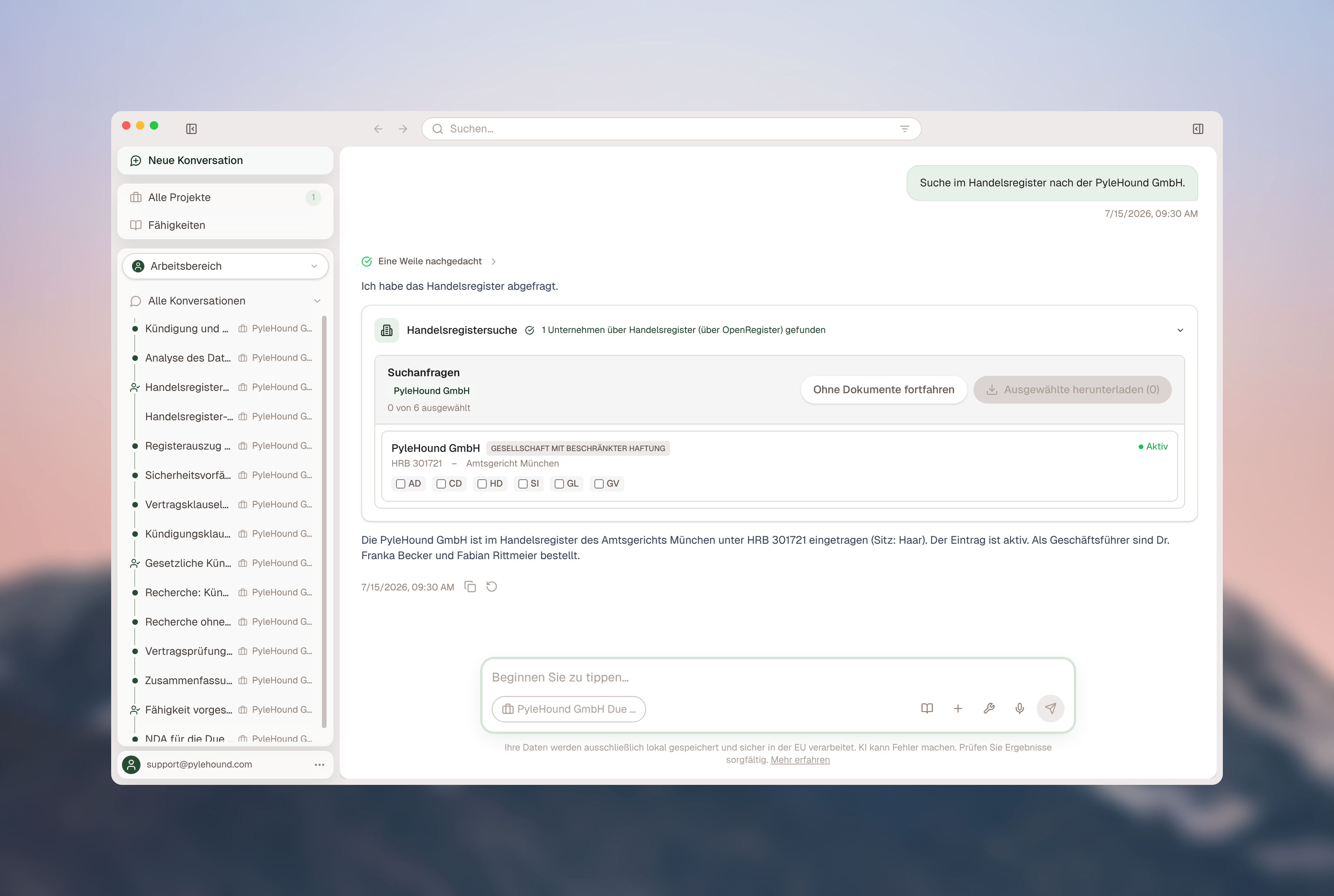Click the new conversation chat icon

click(x=135, y=160)
